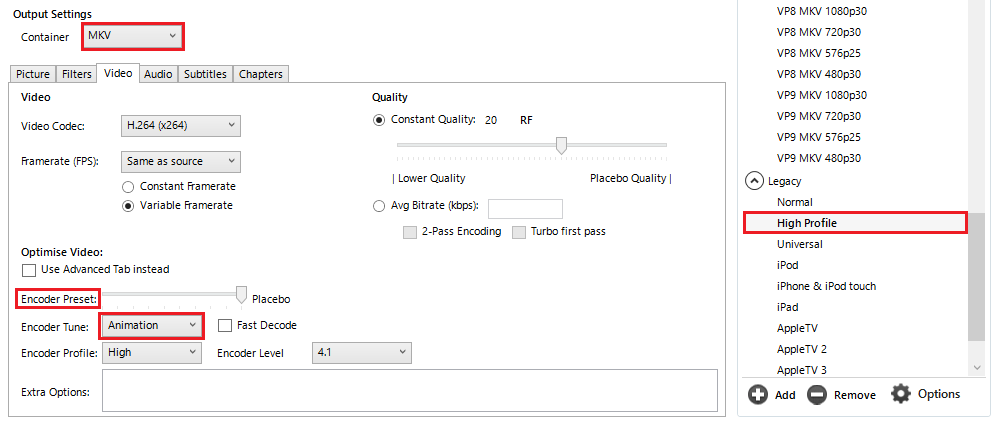Open the Container format dropdown
The width and height of the screenshot is (996, 423).
pos(133,36)
